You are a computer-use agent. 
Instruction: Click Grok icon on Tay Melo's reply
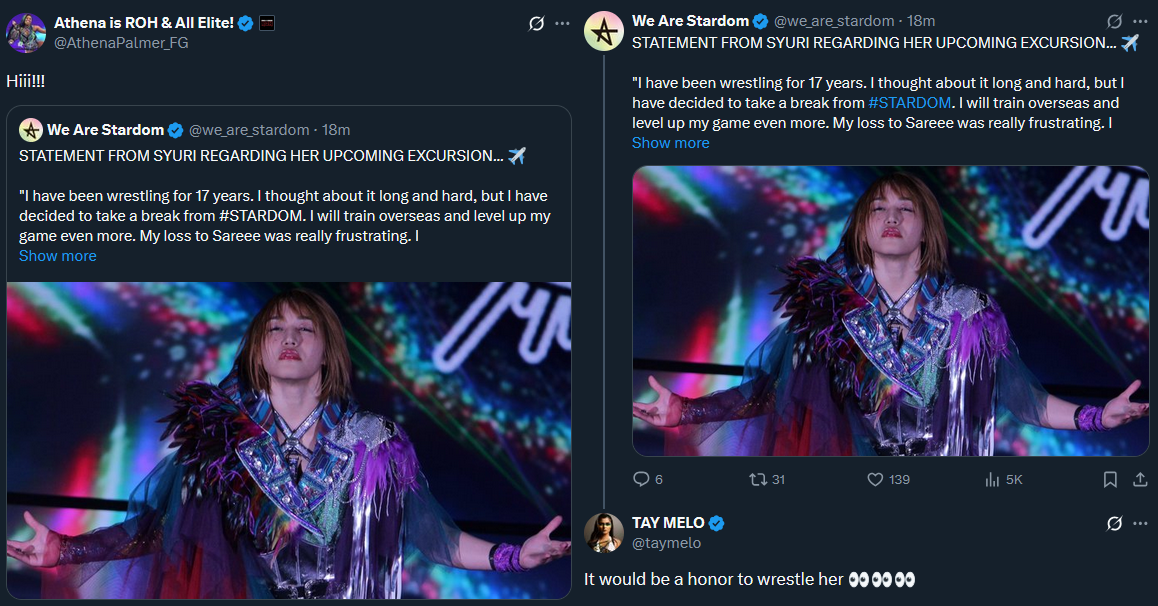tap(1115, 523)
